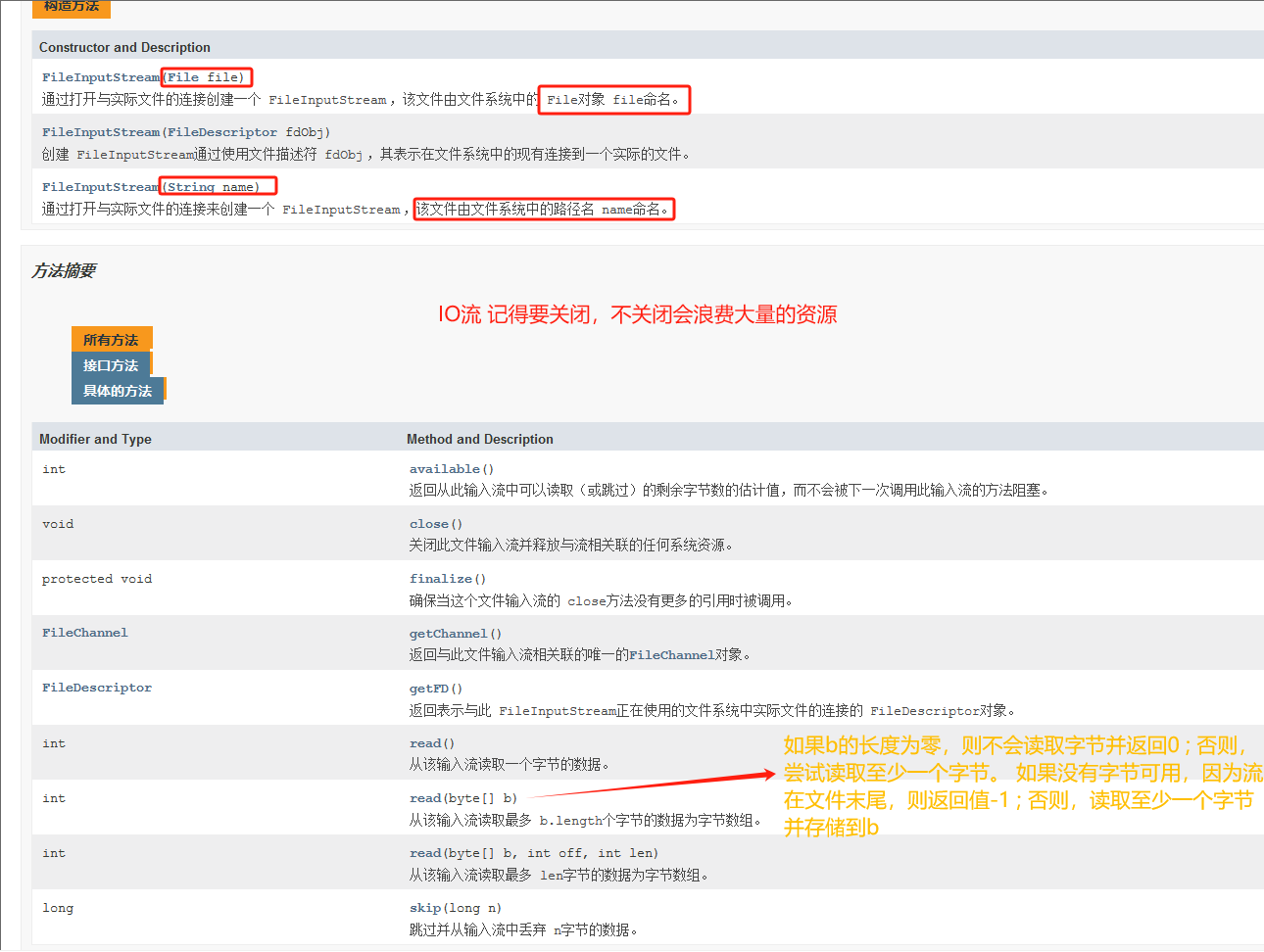Click the FileDescriptor constructor description 创建 FileInputStream通过使用文件描述符
The width and height of the screenshot is (1264, 952).
point(365,155)
